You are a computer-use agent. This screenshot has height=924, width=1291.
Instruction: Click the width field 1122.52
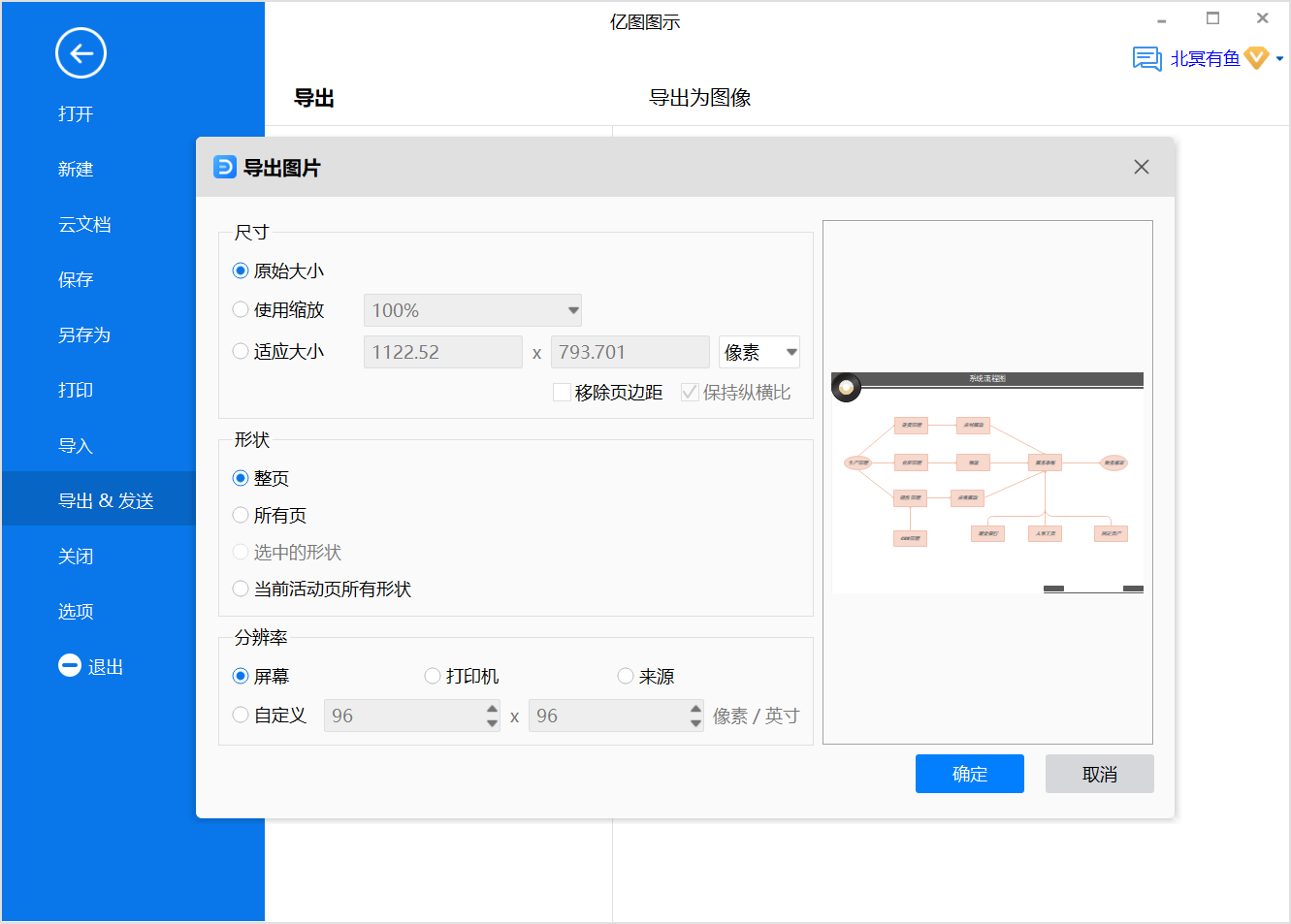[443, 352]
